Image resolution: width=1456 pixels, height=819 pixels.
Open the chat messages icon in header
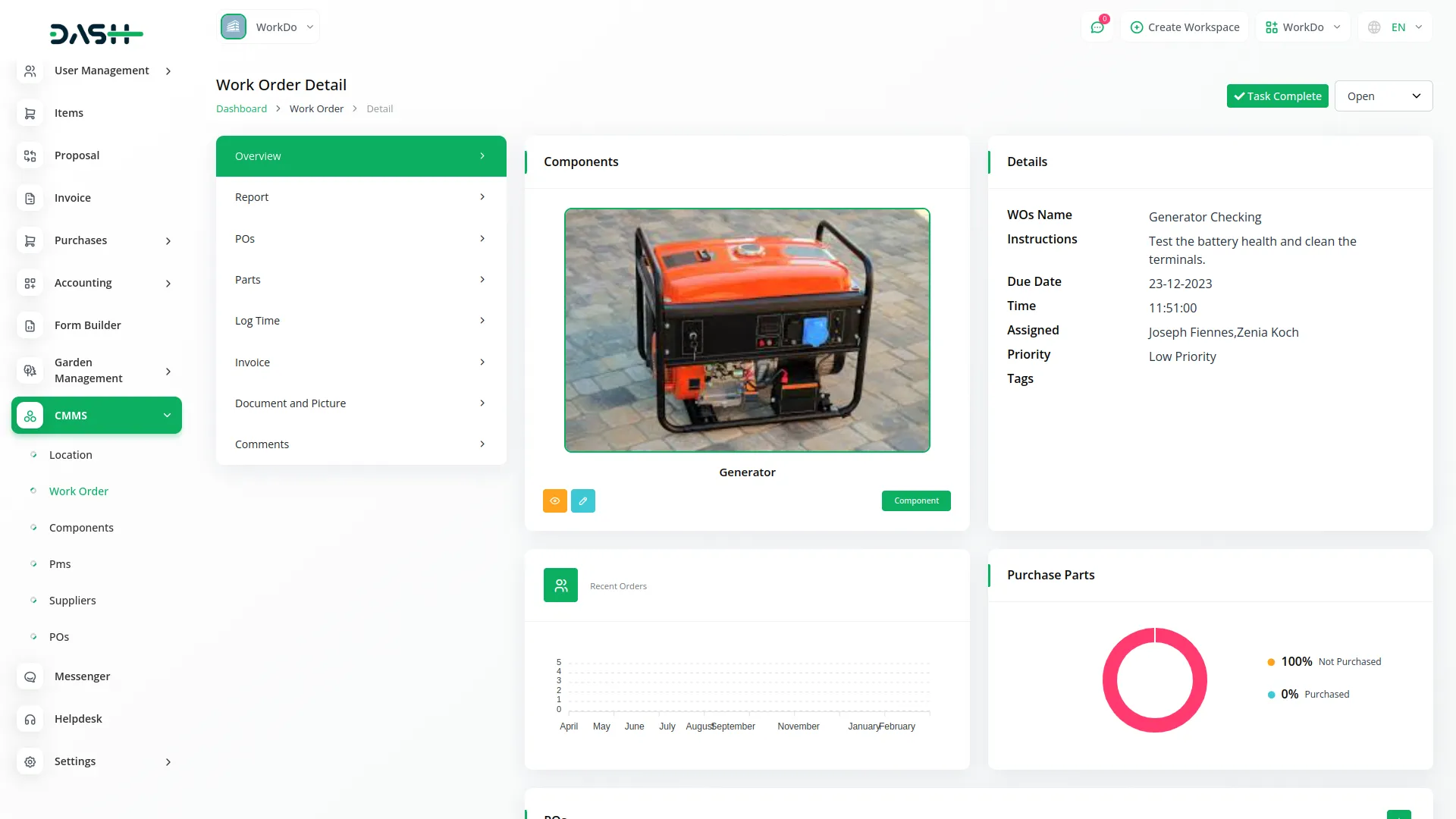1097,27
